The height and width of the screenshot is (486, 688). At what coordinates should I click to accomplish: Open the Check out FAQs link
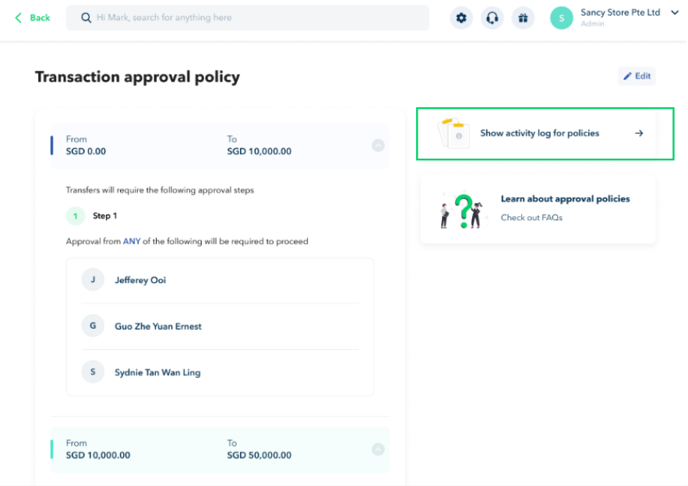point(531,218)
